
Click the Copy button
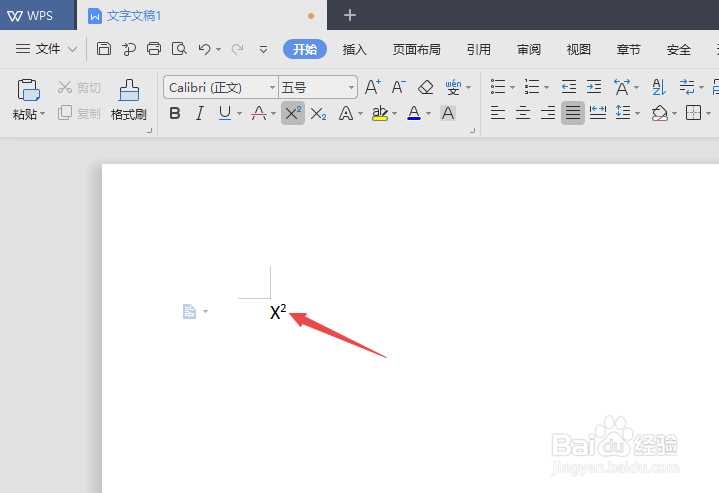[79, 113]
